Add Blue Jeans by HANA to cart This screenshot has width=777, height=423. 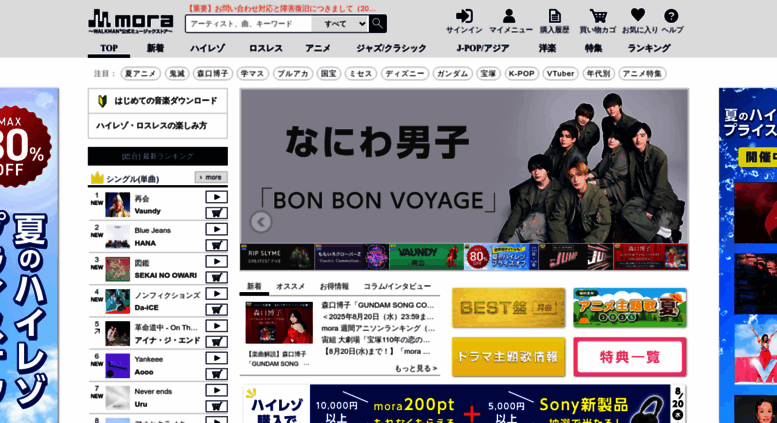point(217,245)
